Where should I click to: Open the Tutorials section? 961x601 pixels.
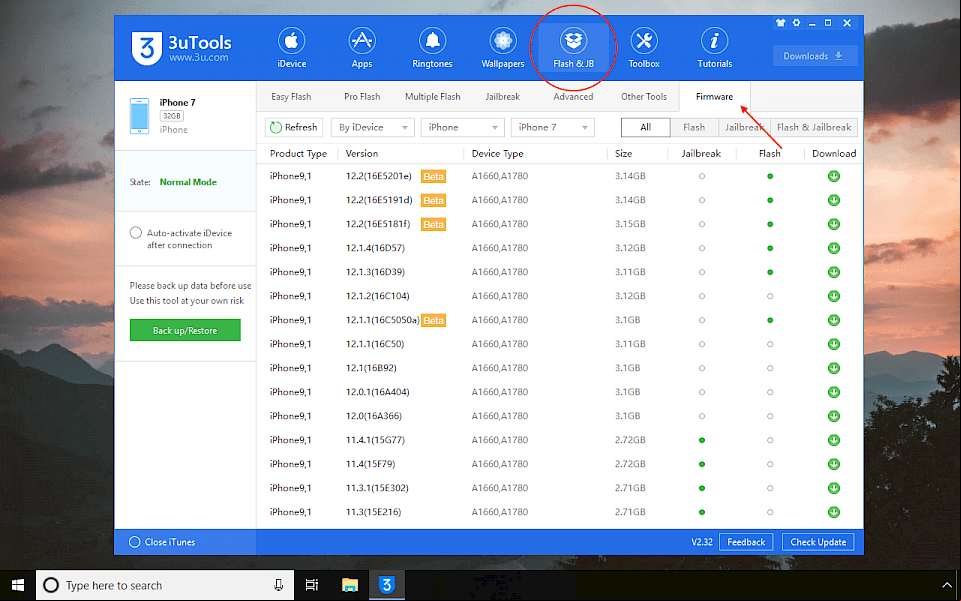point(715,48)
